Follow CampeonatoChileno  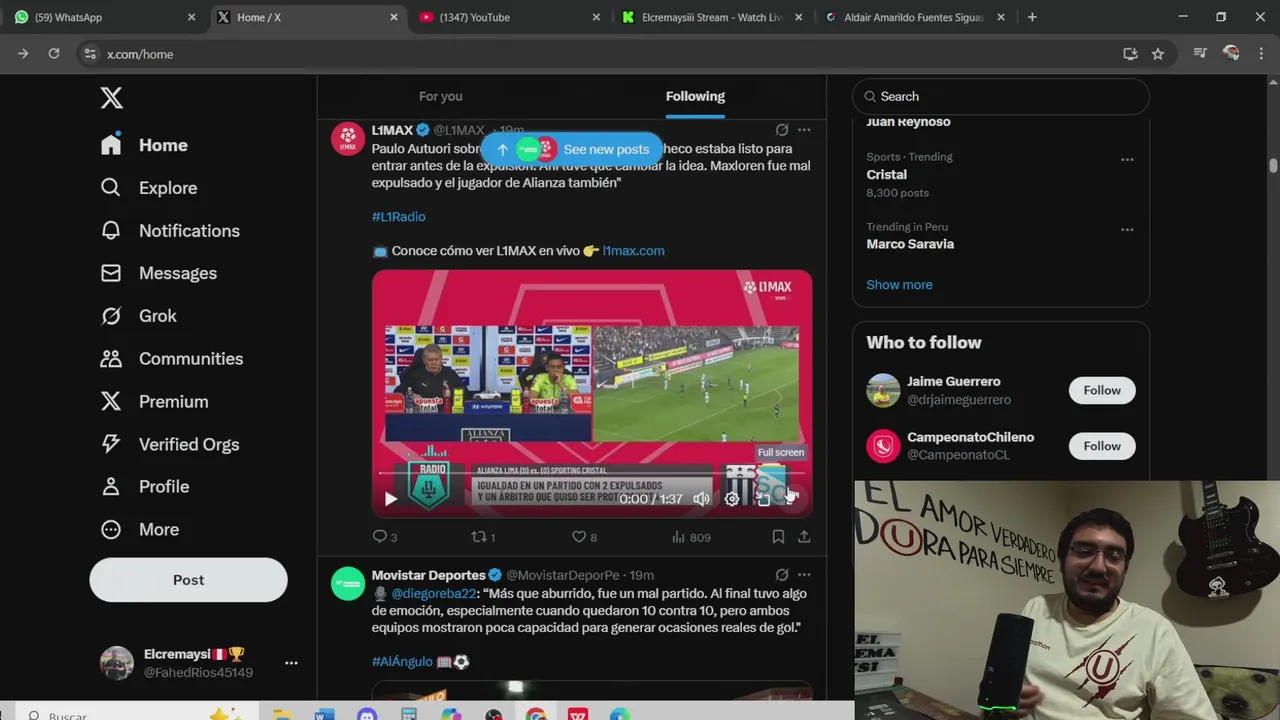tap(1102, 446)
